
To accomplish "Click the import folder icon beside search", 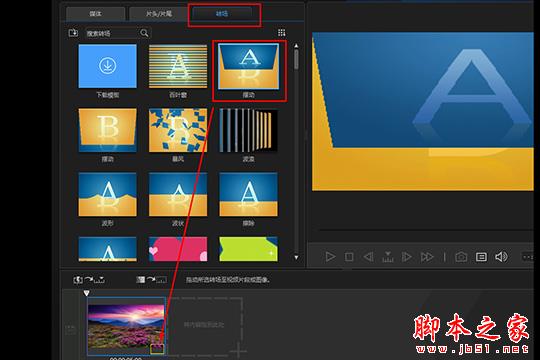I will click(x=73, y=33).
